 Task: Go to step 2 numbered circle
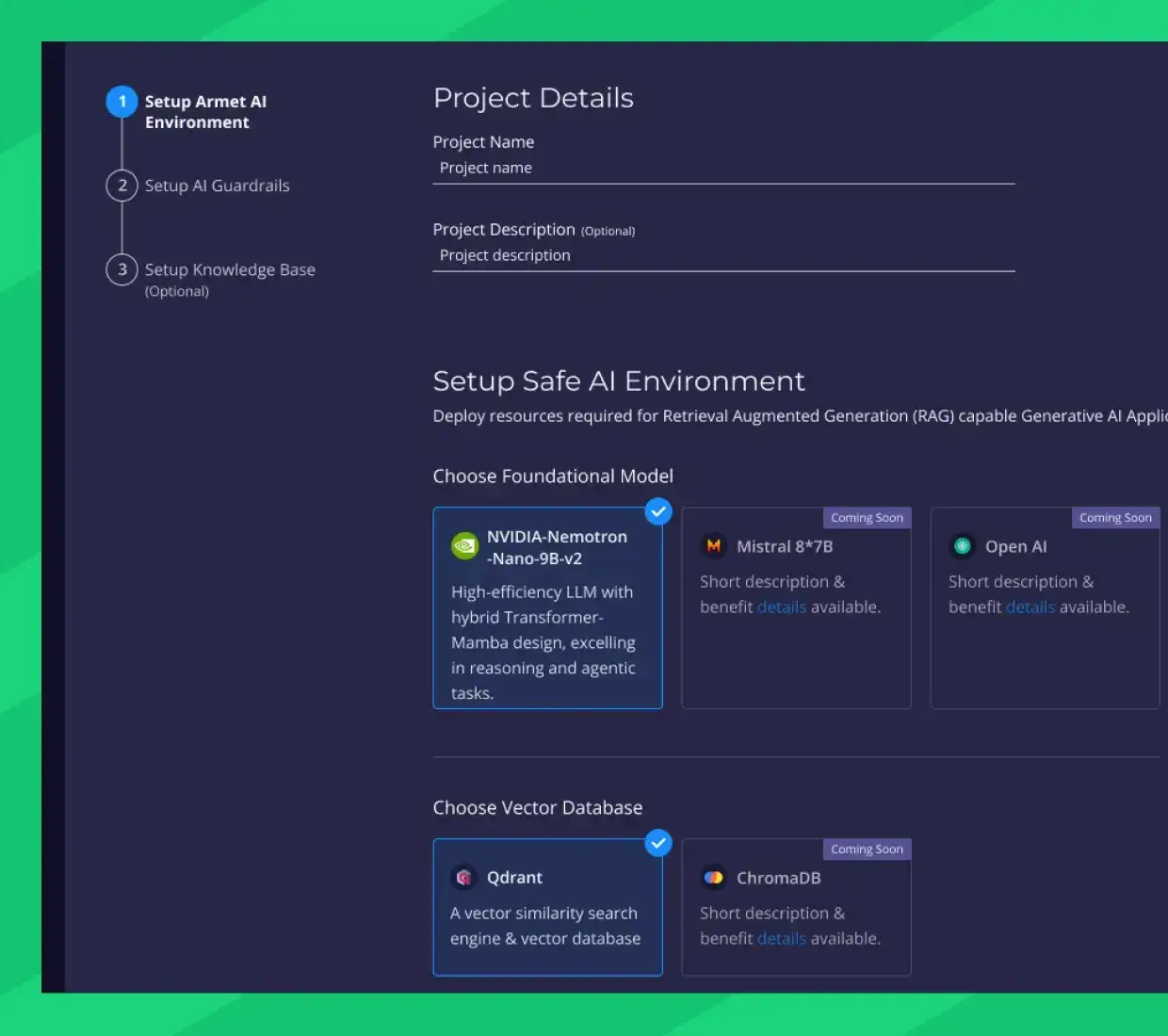click(122, 186)
